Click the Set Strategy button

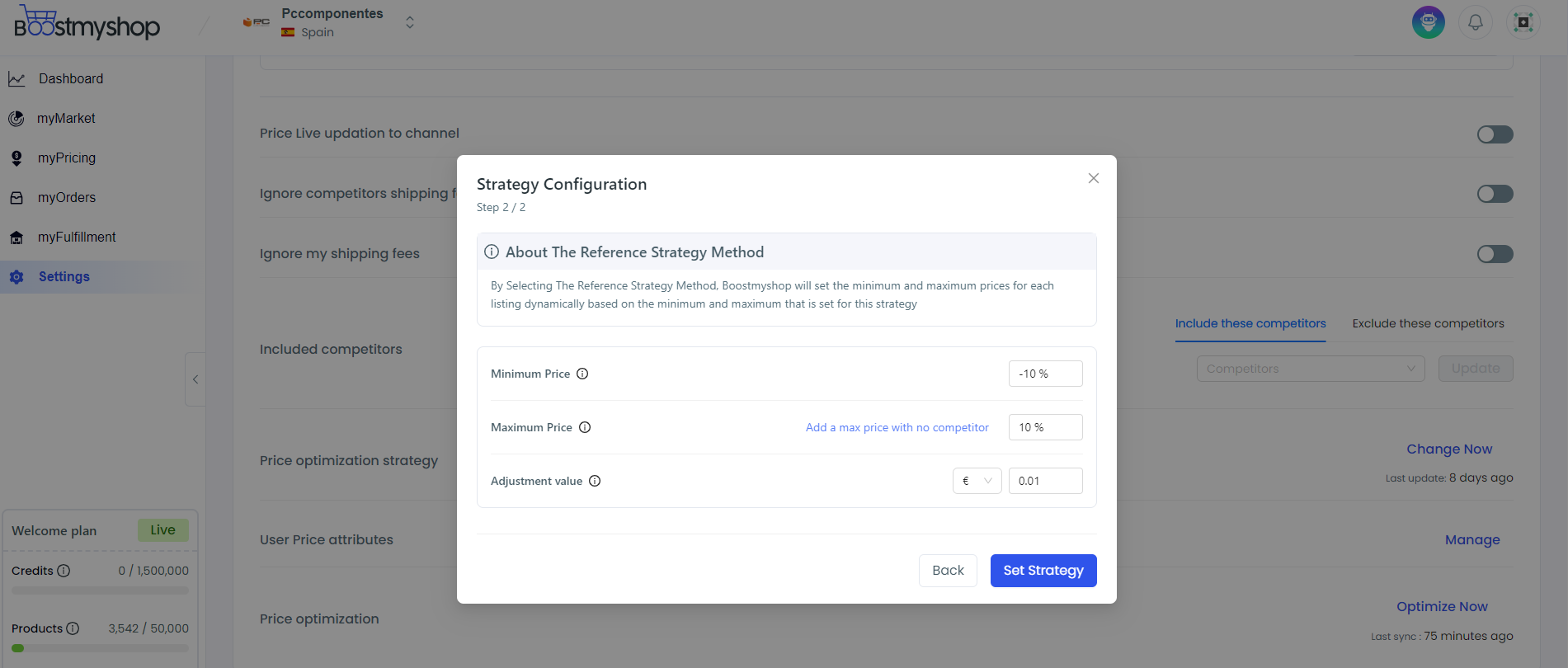[1043, 571]
